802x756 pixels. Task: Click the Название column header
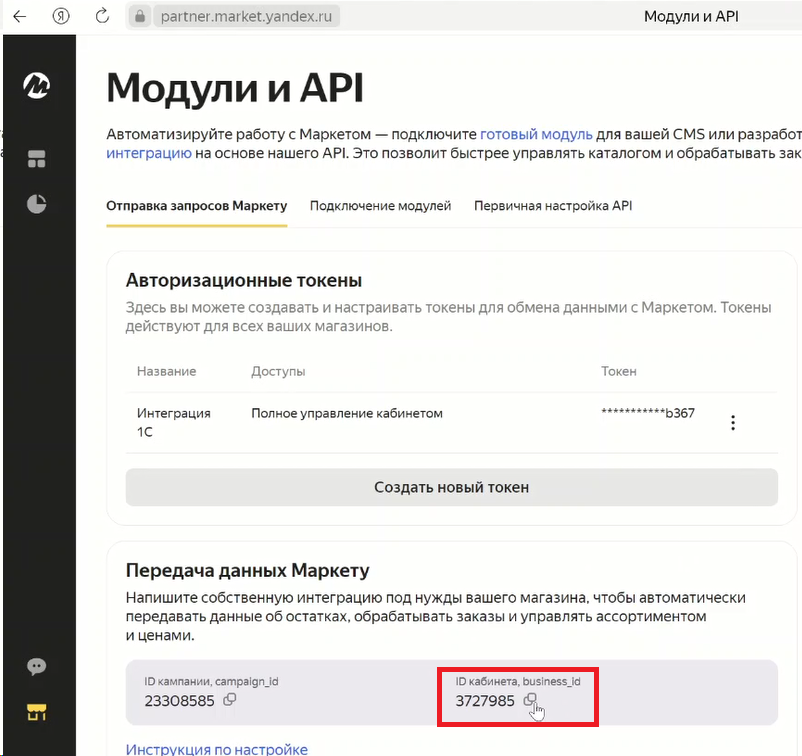coord(166,371)
